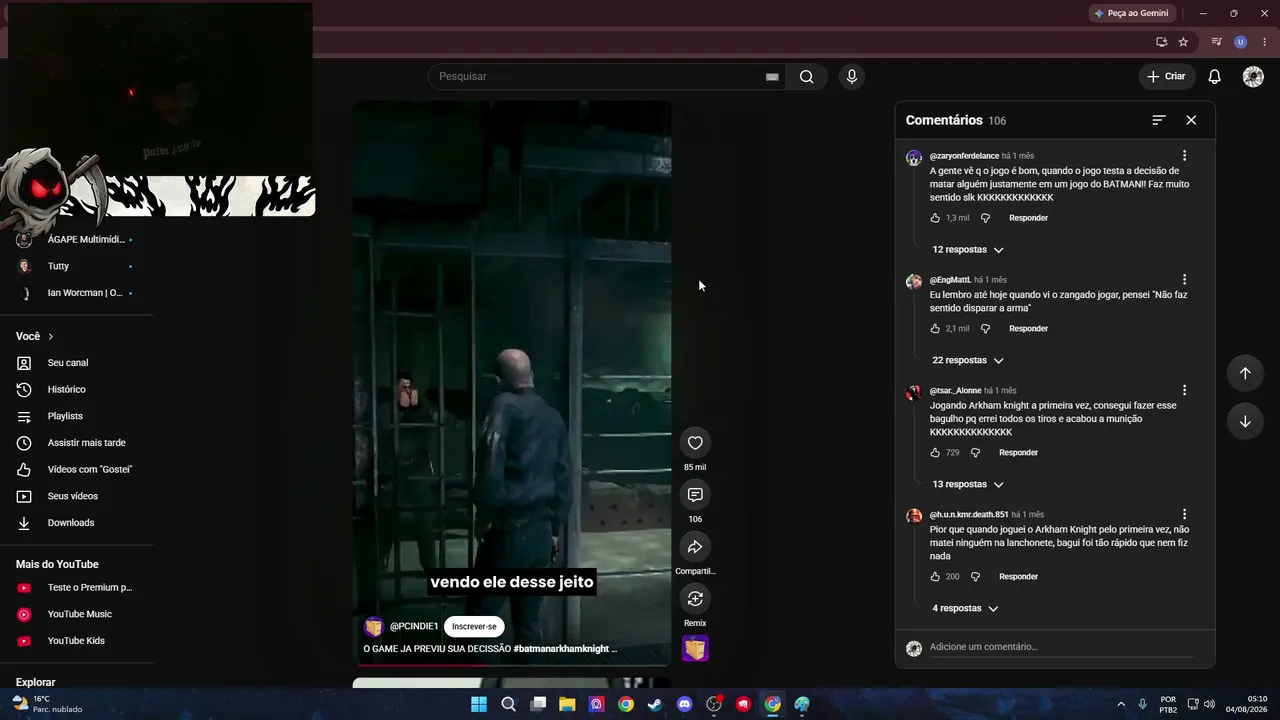Subscribe to @PCINDIE1 with Inscrever-se
The height and width of the screenshot is (720, 1280).
coord(474,627)
